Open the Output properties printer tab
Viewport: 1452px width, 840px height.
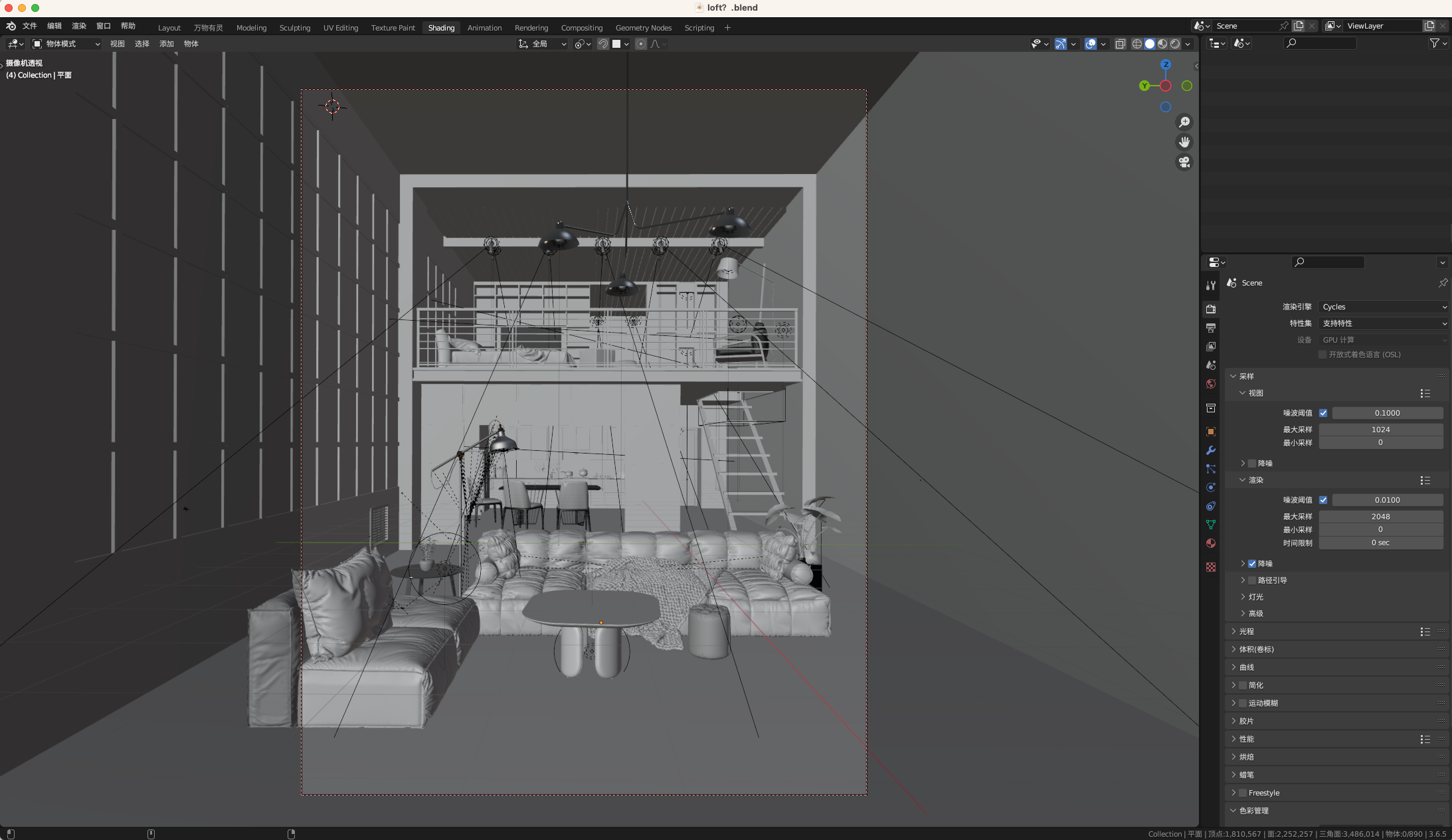(1211, 328)
